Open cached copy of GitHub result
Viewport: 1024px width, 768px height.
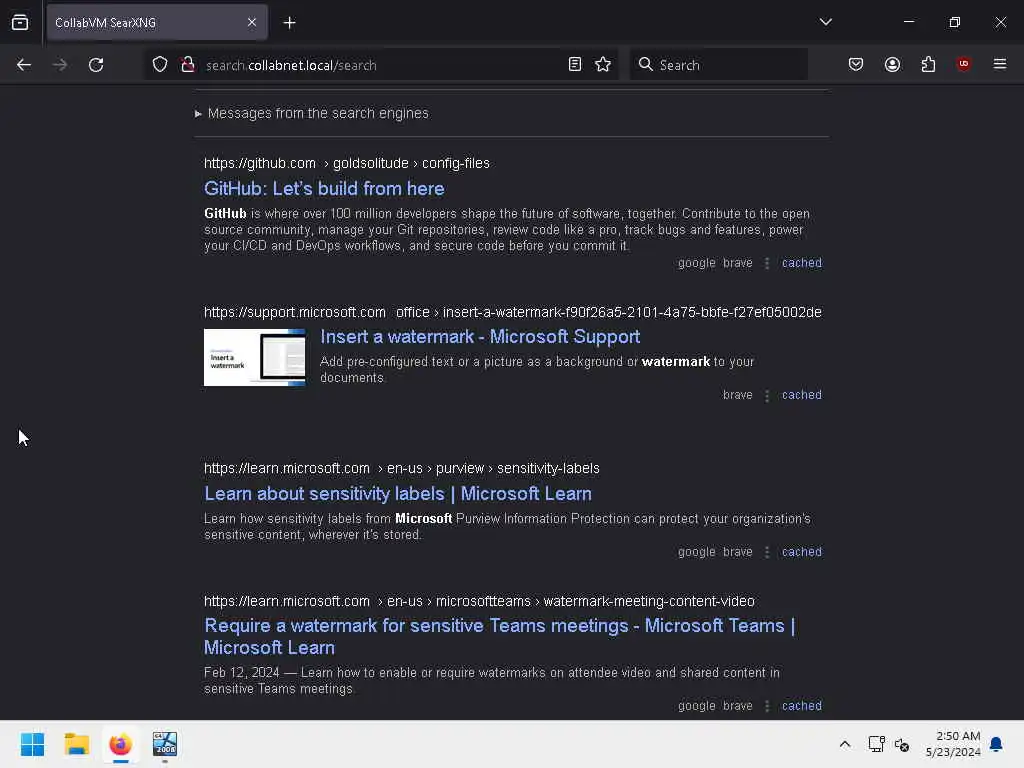(801, 263)
